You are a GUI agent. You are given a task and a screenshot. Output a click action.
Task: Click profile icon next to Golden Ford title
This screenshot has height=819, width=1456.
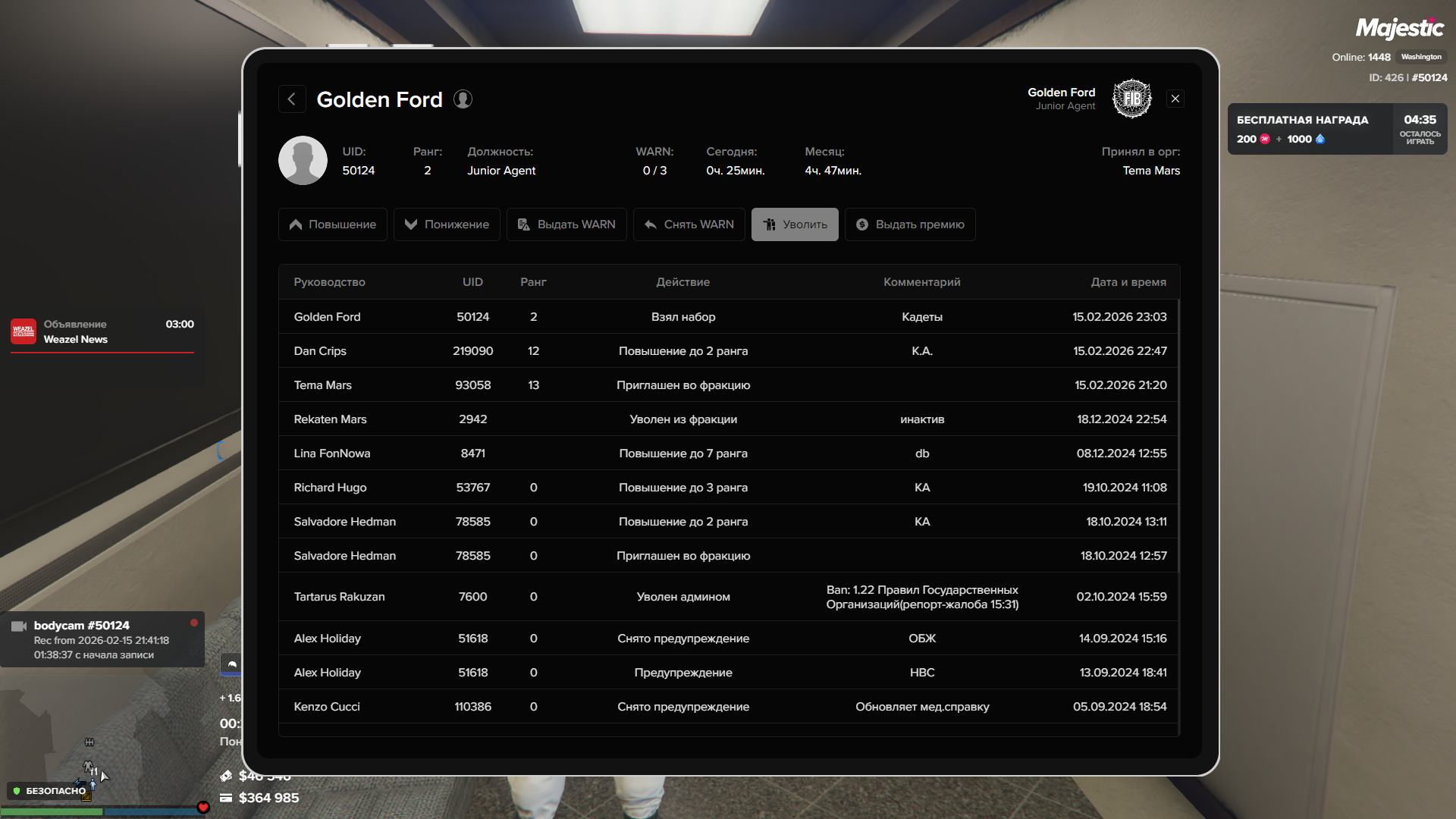(x=463, y=99)
